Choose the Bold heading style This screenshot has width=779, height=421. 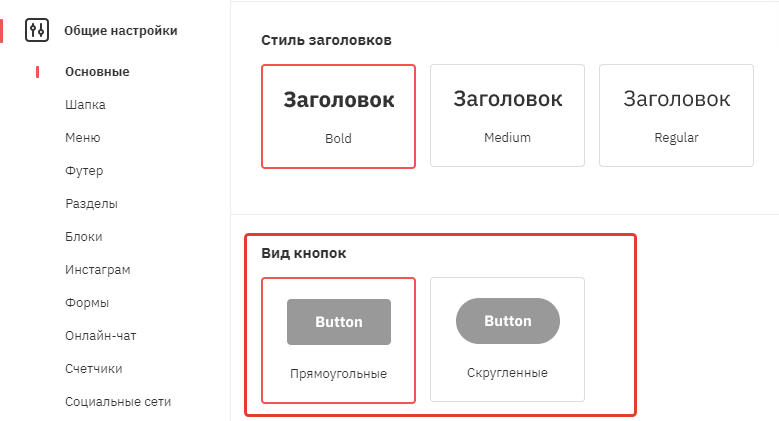coord(338,116)
